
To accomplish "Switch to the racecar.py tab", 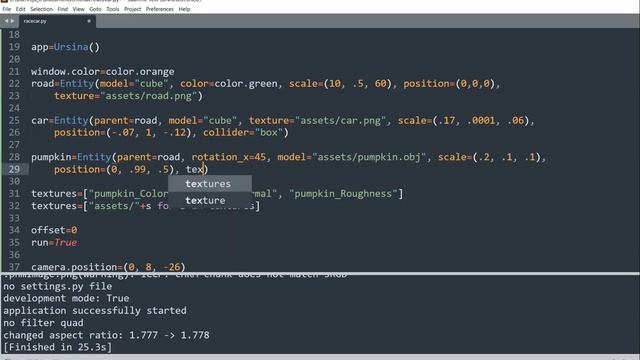I will 57,21.
